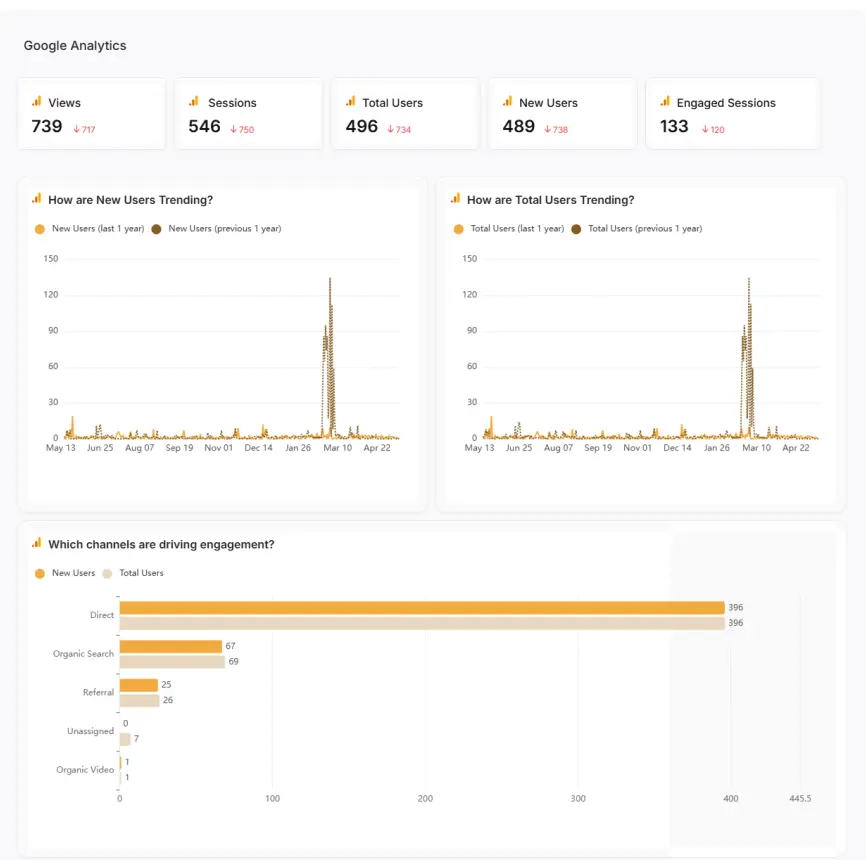Open the Views metric card

91,114
